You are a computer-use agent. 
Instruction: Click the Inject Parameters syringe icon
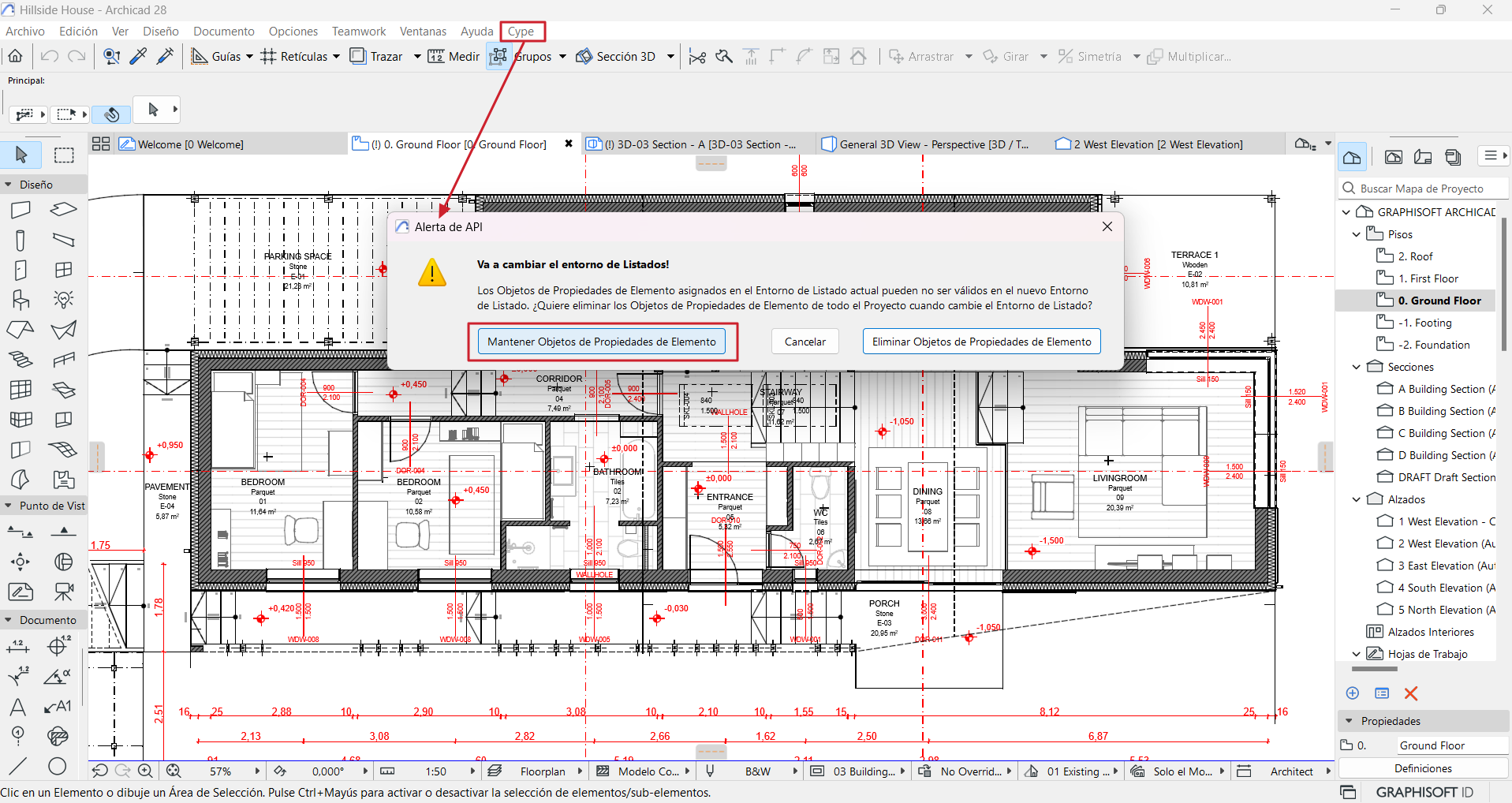[166, 56]
